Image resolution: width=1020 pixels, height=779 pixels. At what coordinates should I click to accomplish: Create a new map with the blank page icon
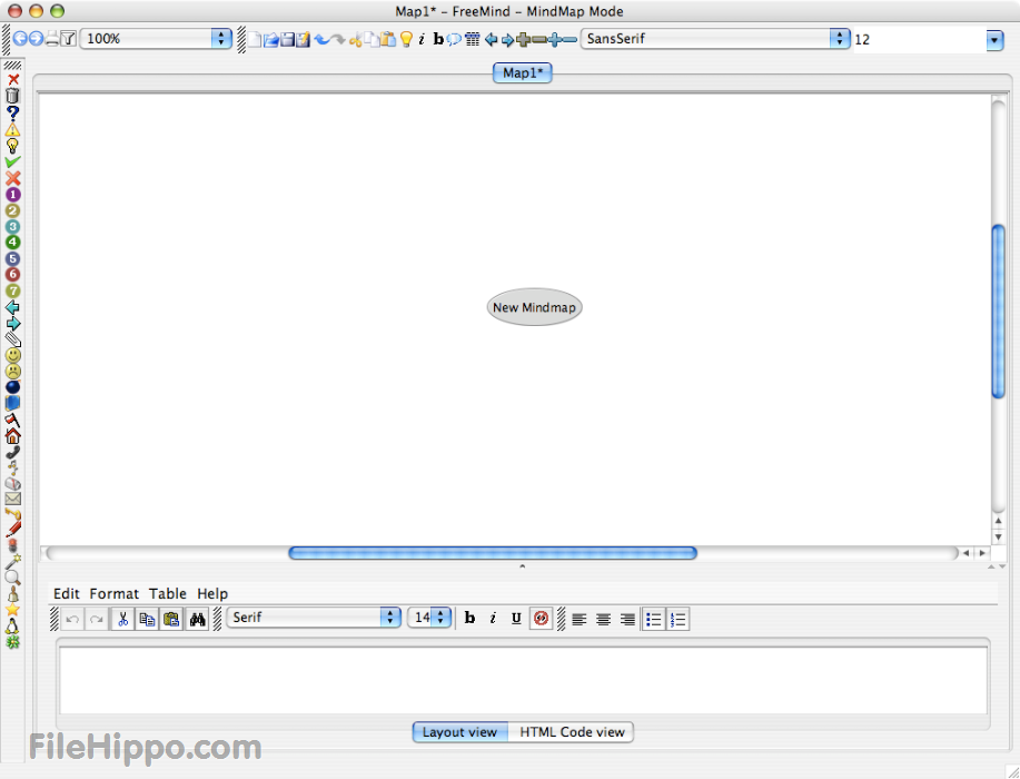(x=254, y=39)
